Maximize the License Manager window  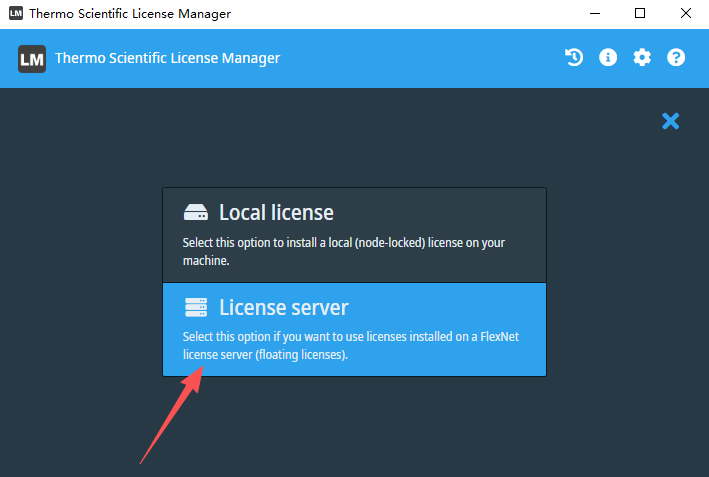point(640,14)
